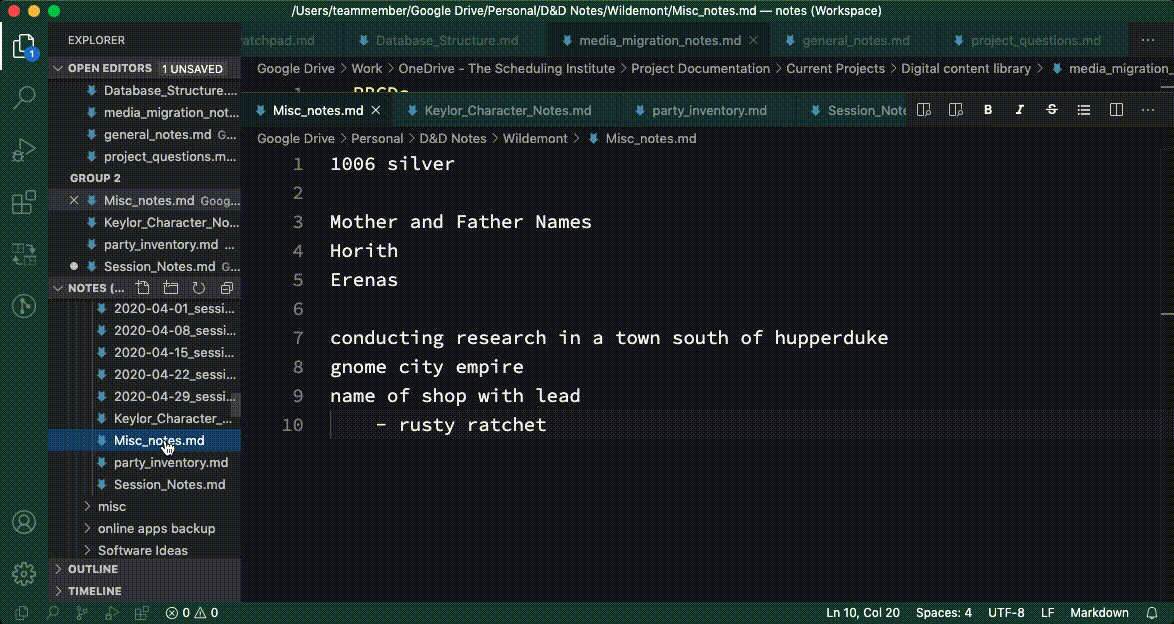Collapse the OPEN EDITORS section
Viewport: 1174px width, 624px height.
(x=110, y=68)
